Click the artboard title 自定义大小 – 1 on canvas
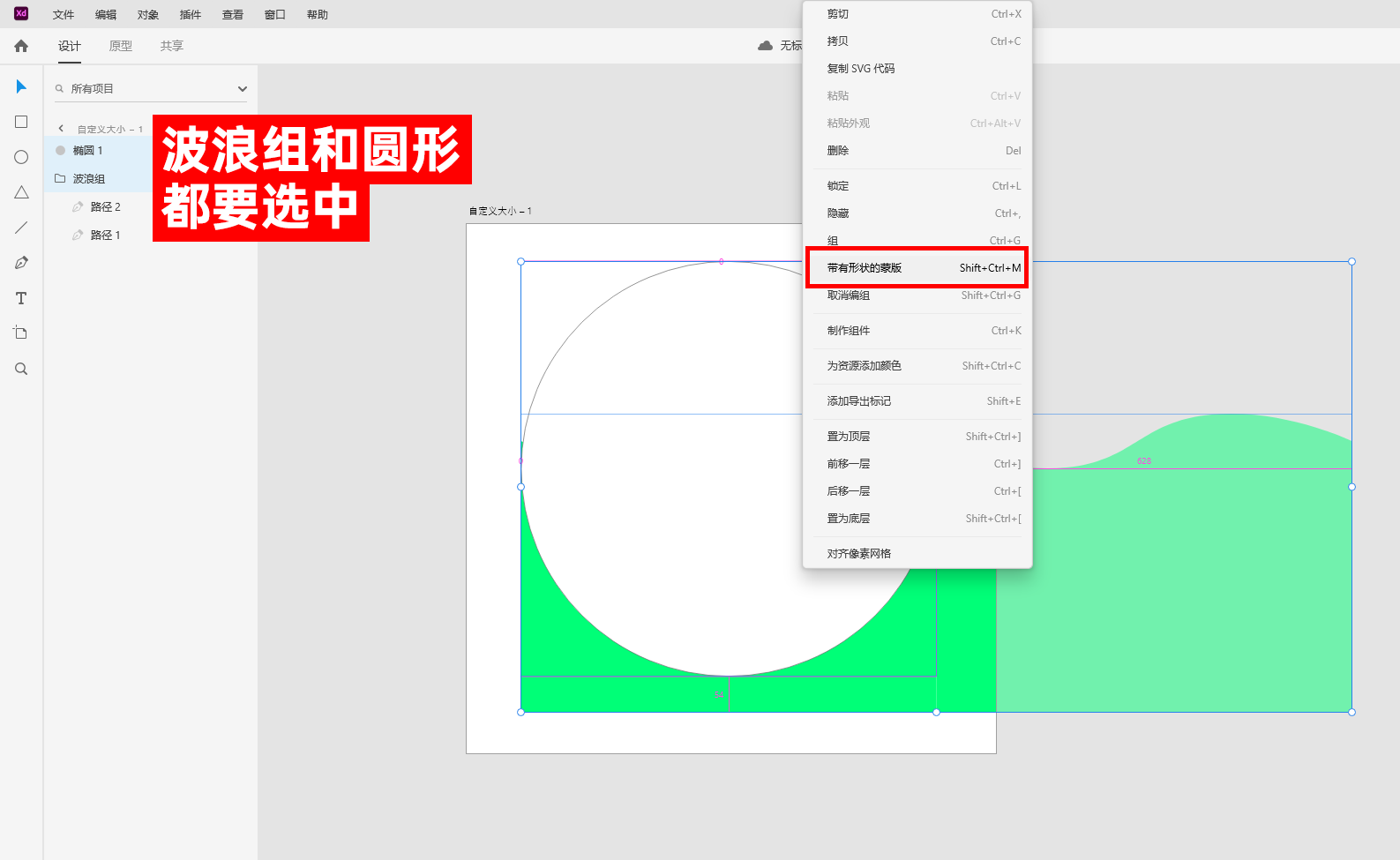The width and height of the screenshot is (1400, 860). click(500, 212)
